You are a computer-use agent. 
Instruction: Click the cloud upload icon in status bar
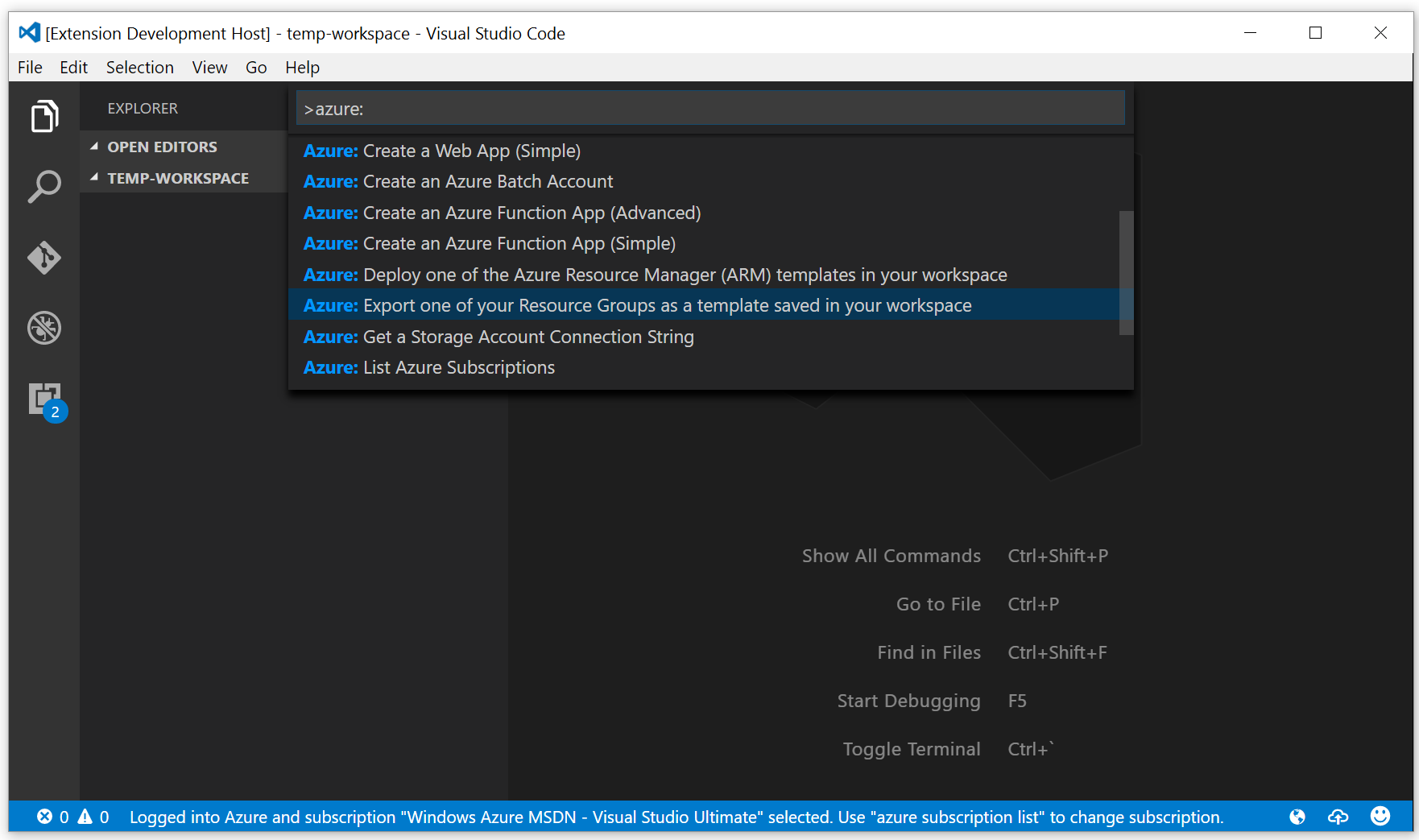click(x=1338, y=817)
